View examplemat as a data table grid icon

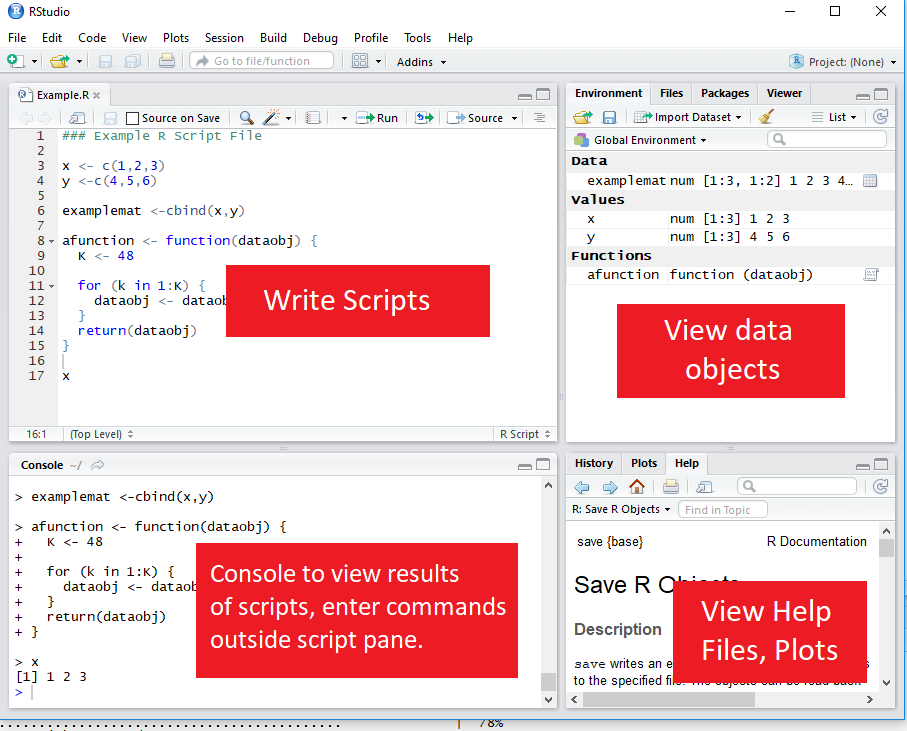[x=869, y=181]
